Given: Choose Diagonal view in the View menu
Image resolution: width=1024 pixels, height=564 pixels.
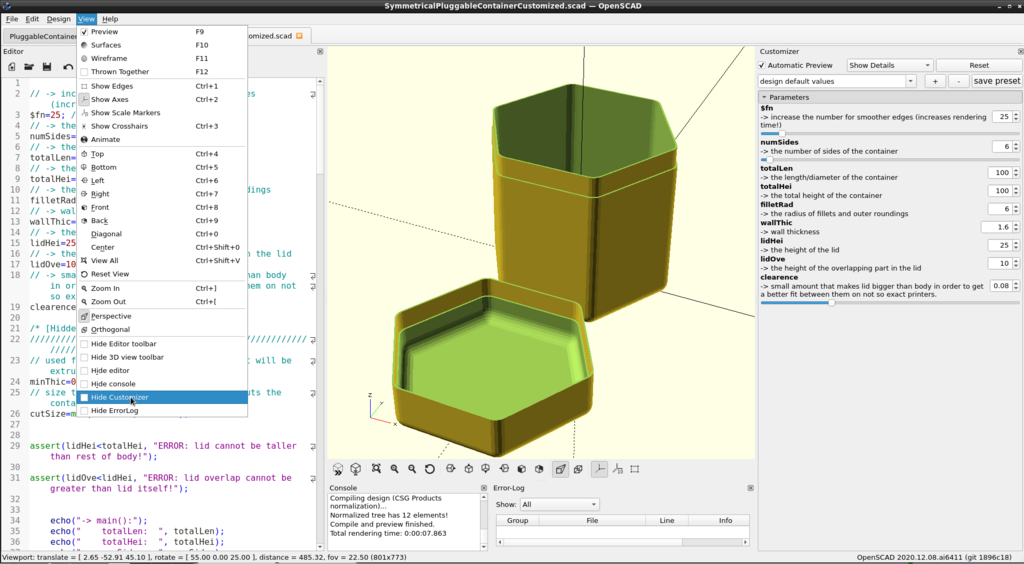Looking at the screenshot, I should 162,234.
